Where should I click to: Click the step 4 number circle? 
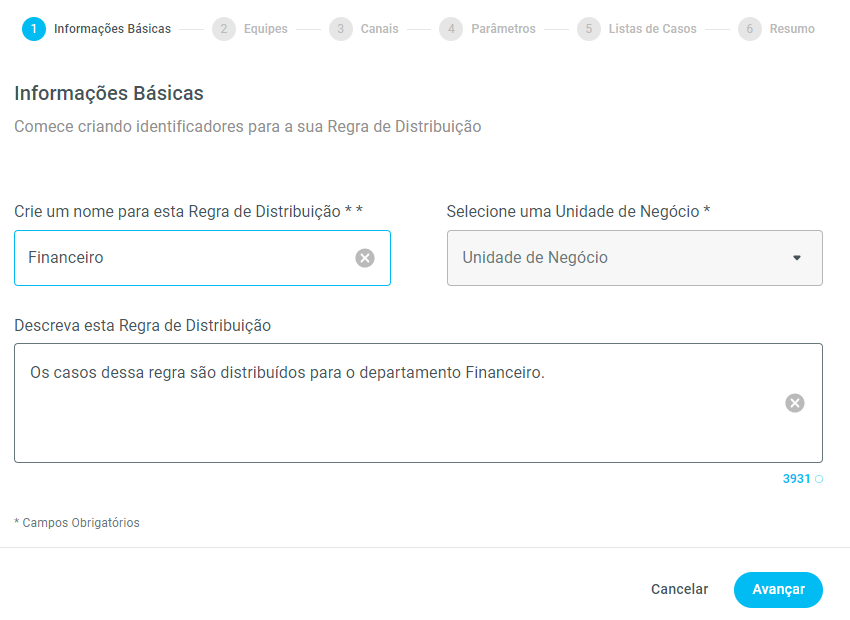tap(451, 29)
